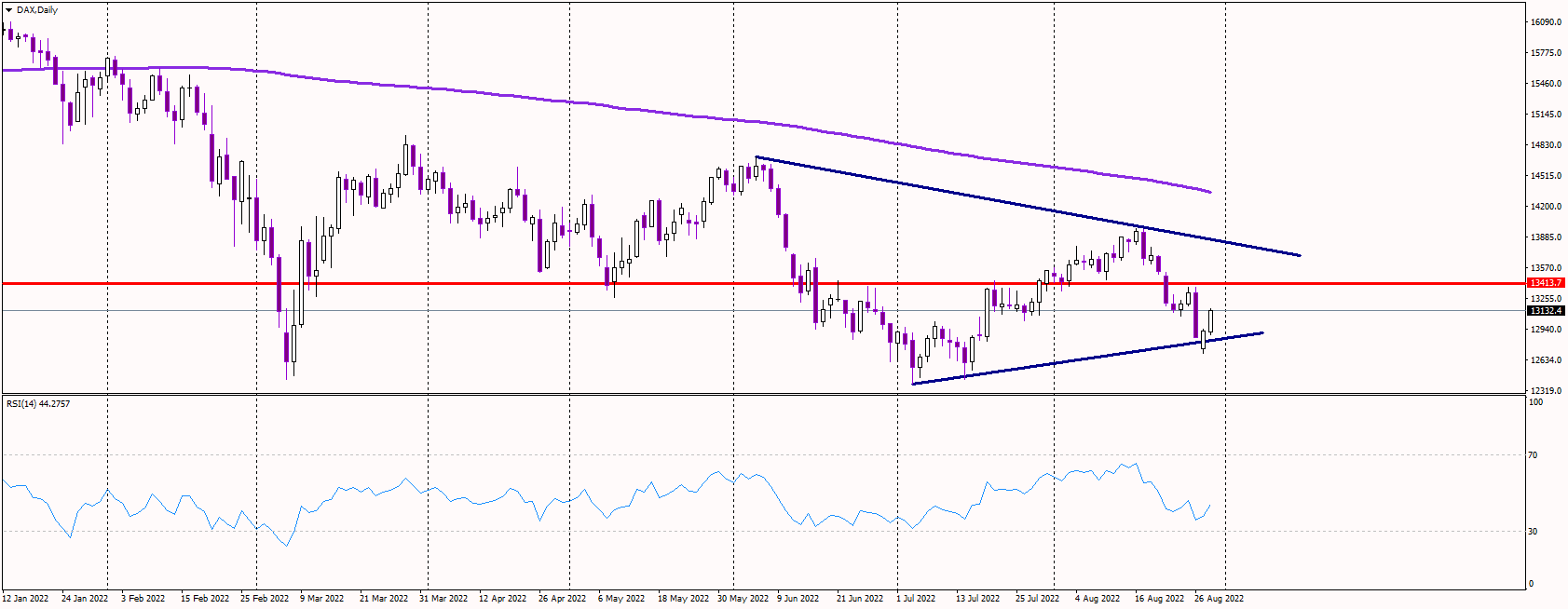Click the 21 Jun 2022 date label

(860, 599)
